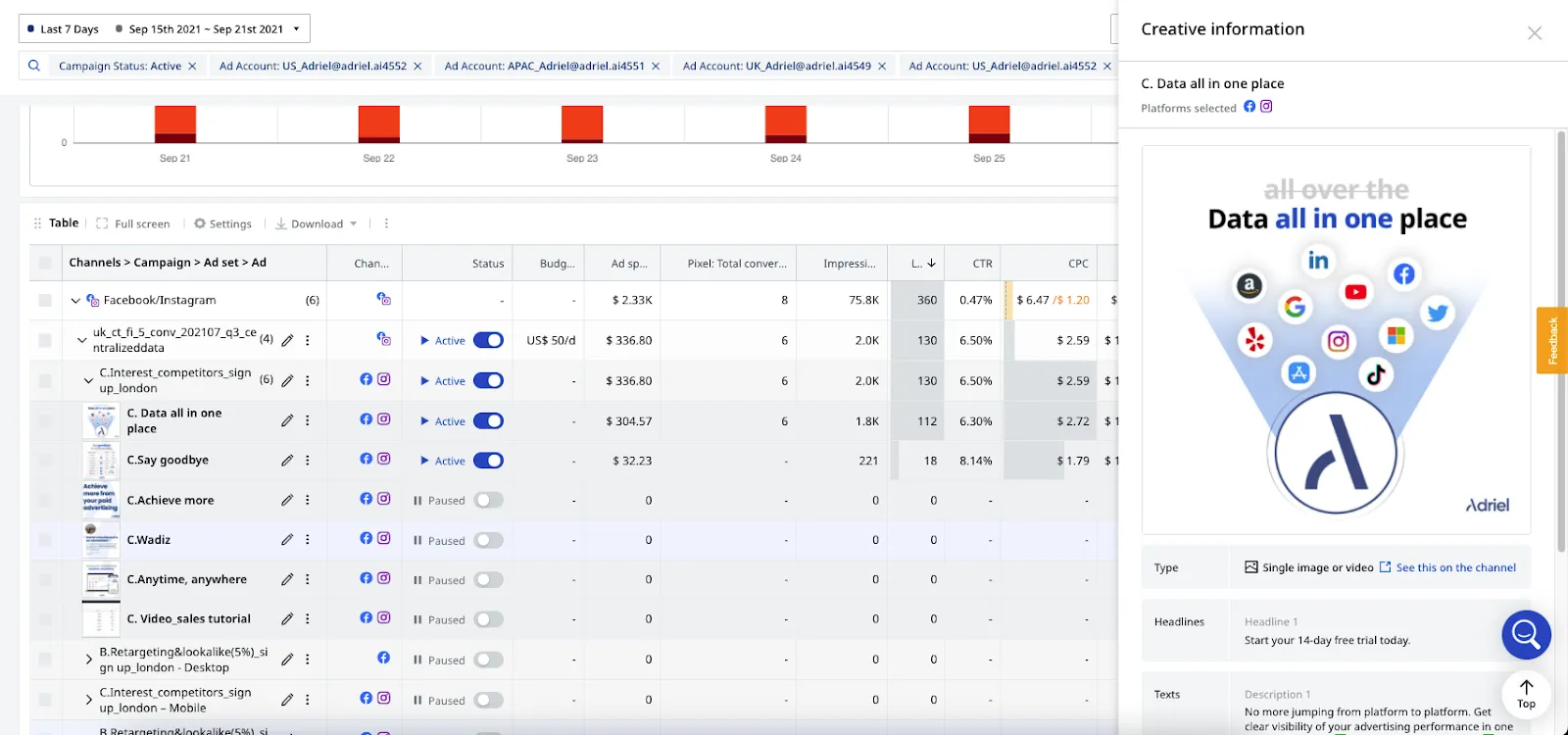Remove the Campaign Status: Active filter chip

(192, 66)
